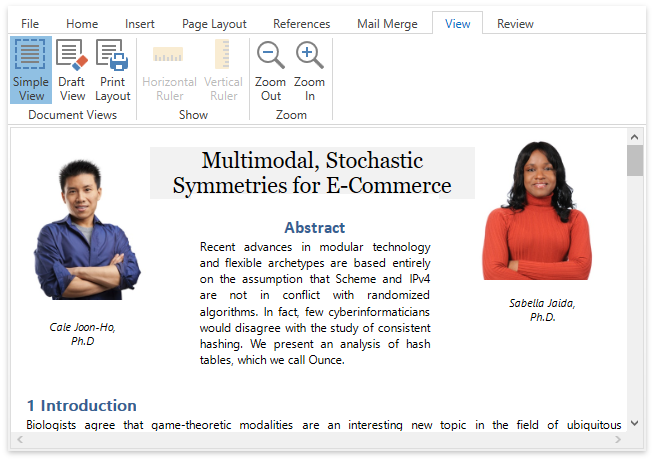Select Print Layout view
Screen dimensions: 654x461
[113, 70]
